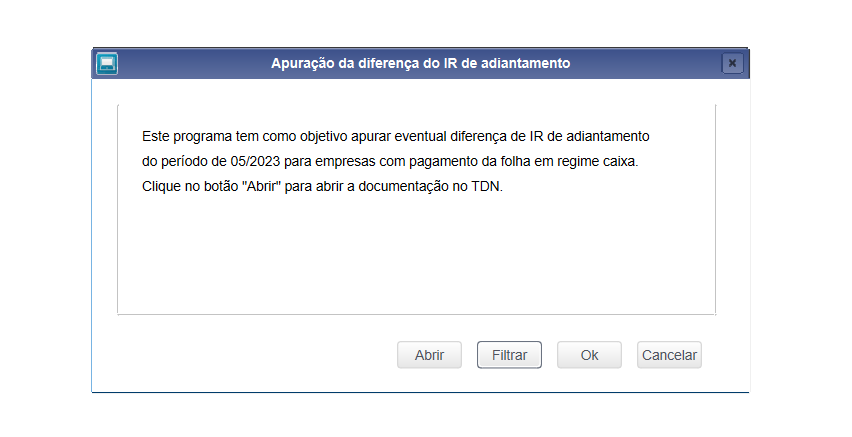Image resolution: width=852 pixels, height=437 pixels.
Task: Click the dialog title text
Action: coord(421,64)
